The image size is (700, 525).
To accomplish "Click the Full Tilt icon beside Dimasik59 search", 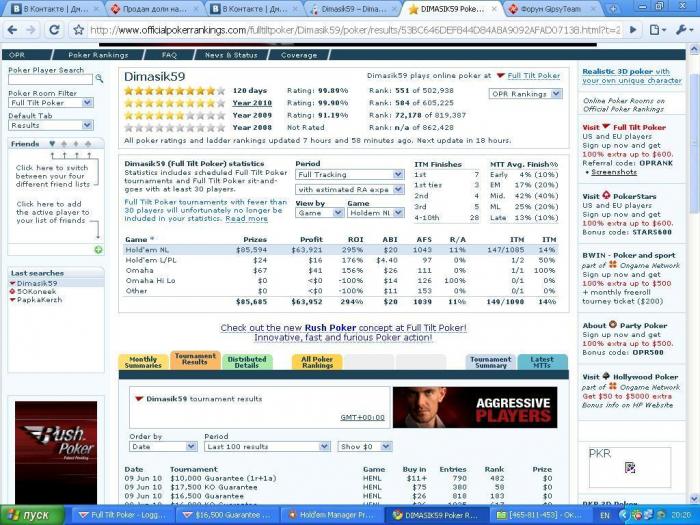I will click(x=12, y=283).
